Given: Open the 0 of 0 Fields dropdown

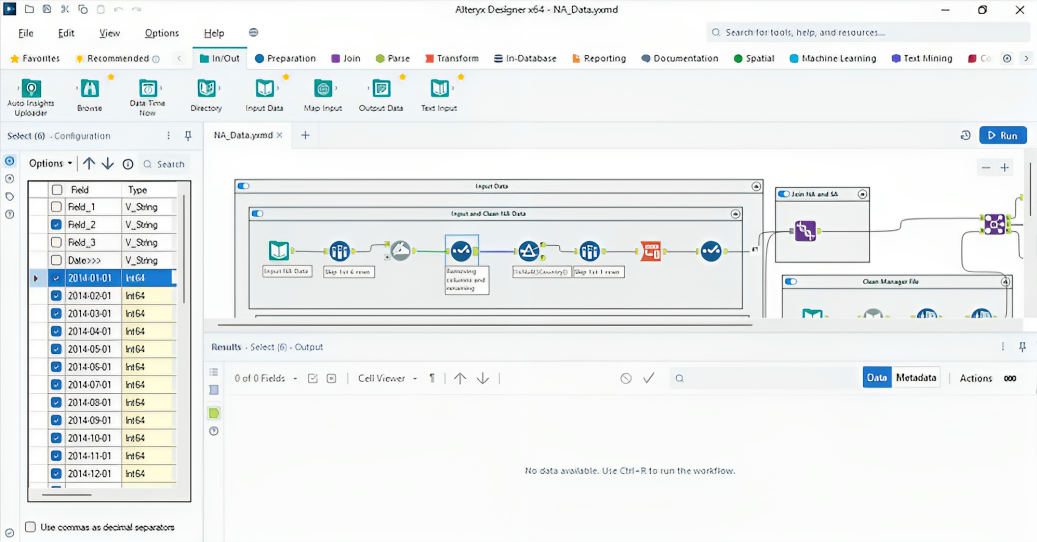Looking at the screenshot, I should point(266,378).
